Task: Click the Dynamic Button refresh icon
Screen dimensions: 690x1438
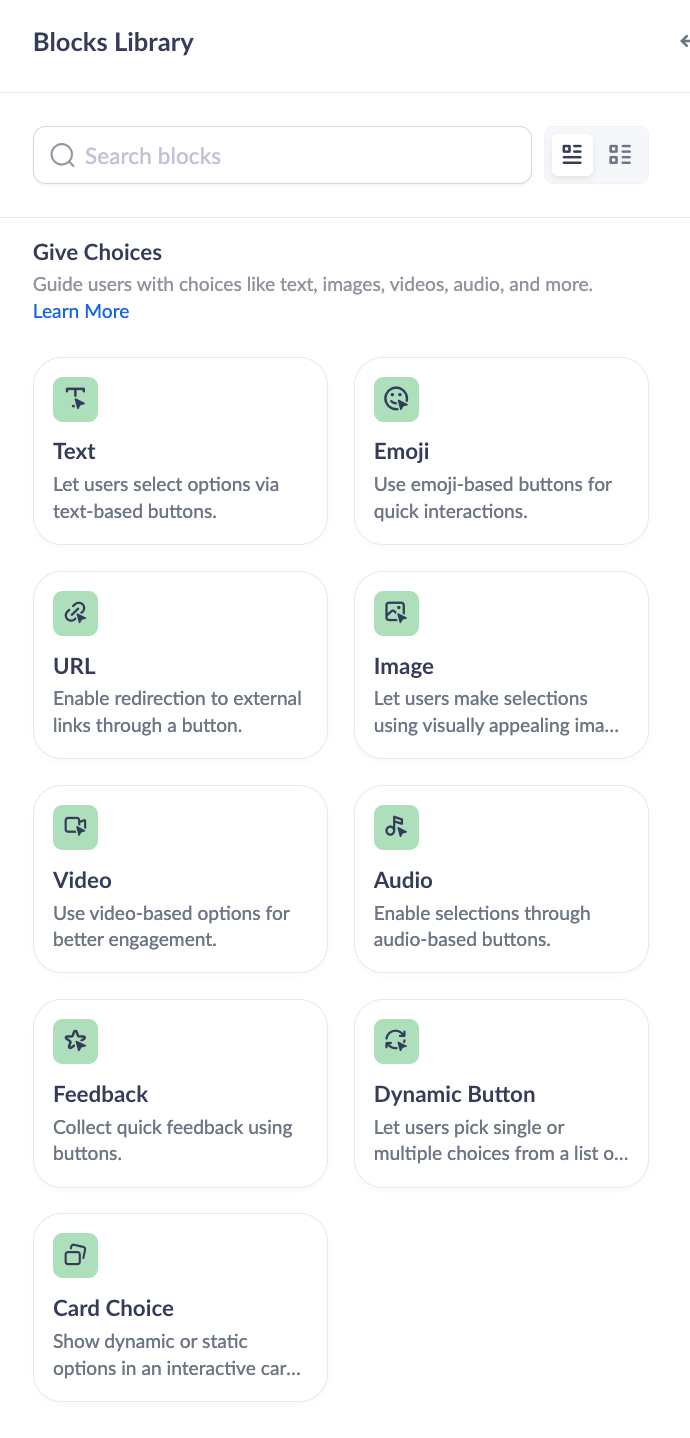Action: point(396,1042)
